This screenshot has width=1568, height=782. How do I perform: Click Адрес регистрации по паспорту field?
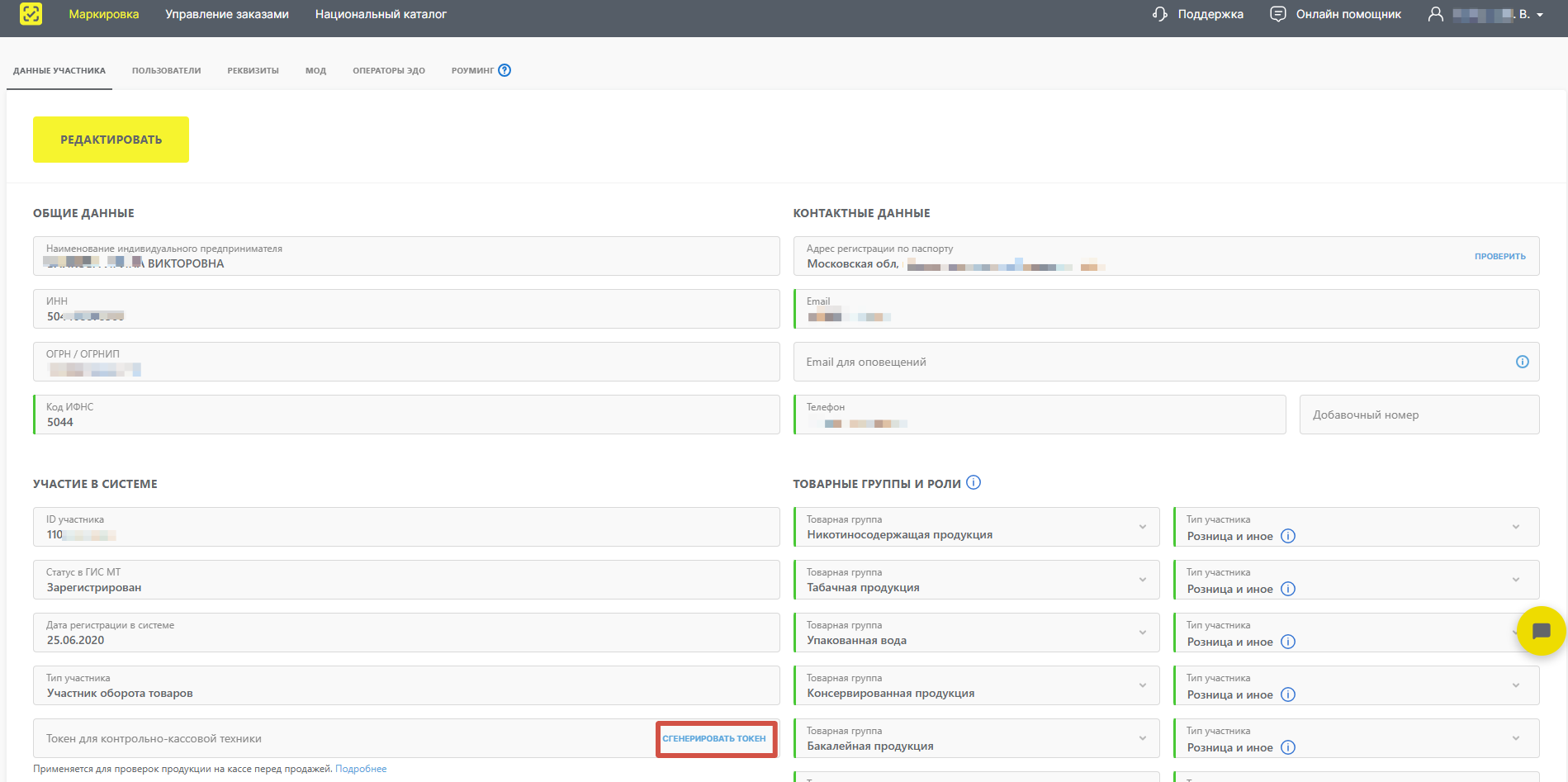pos(1166,256)
